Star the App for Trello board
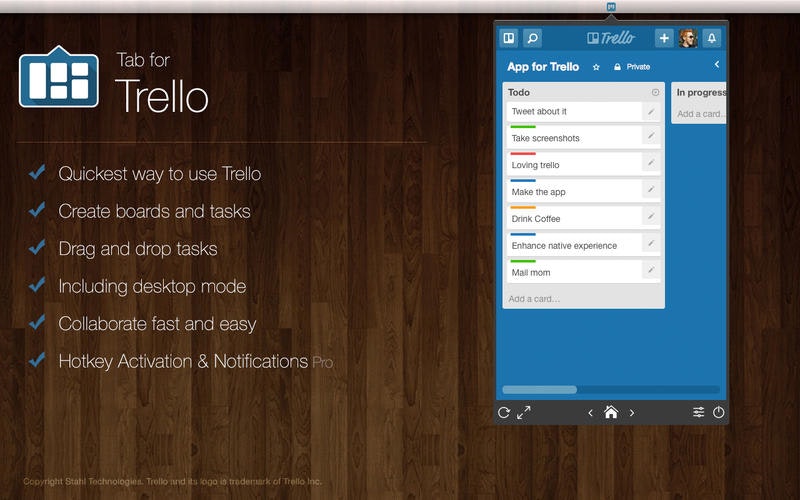The image size is (800, 500). (x=596, y=67)
